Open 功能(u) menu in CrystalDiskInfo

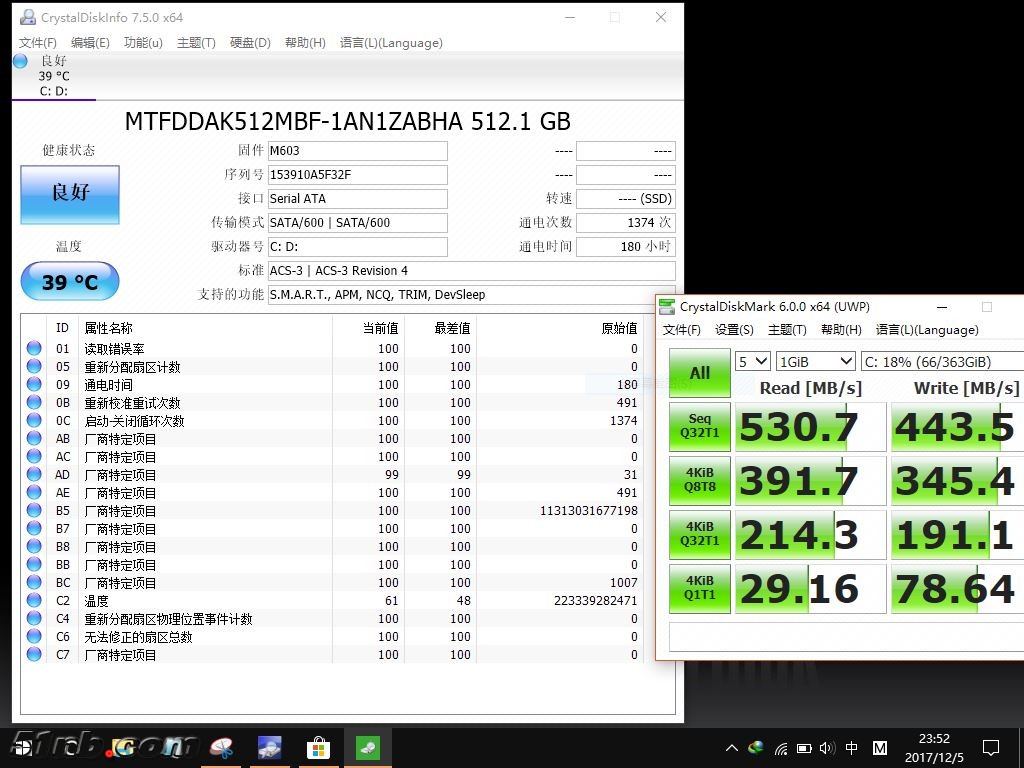point(143,43)
